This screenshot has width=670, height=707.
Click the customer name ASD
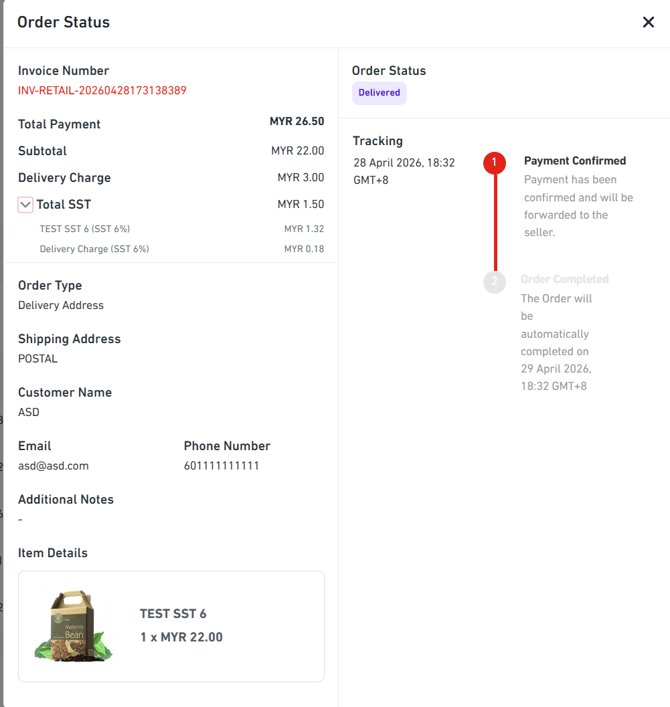pyautogui.click(x=29, y=412)
